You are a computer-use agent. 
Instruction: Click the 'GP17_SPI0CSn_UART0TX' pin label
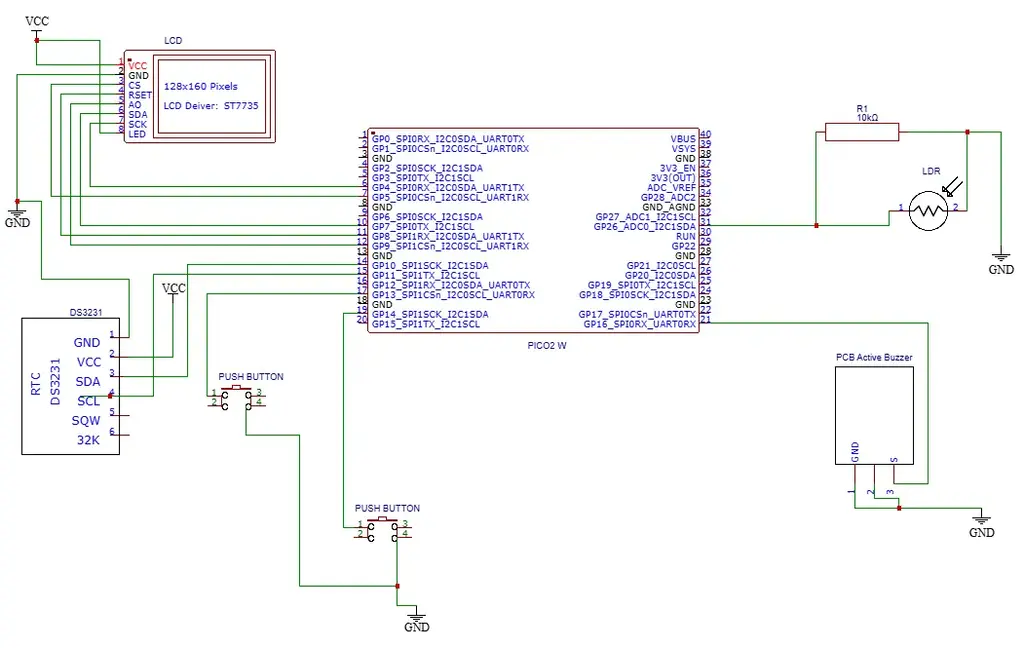(x=637, y=314)
